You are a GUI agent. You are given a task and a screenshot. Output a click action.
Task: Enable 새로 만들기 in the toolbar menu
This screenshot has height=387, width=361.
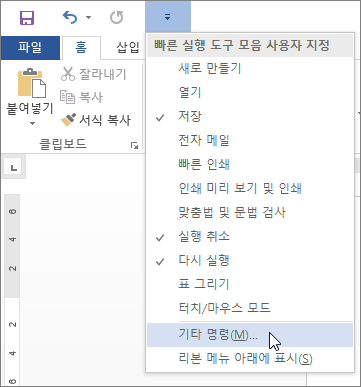coord(250,68)
